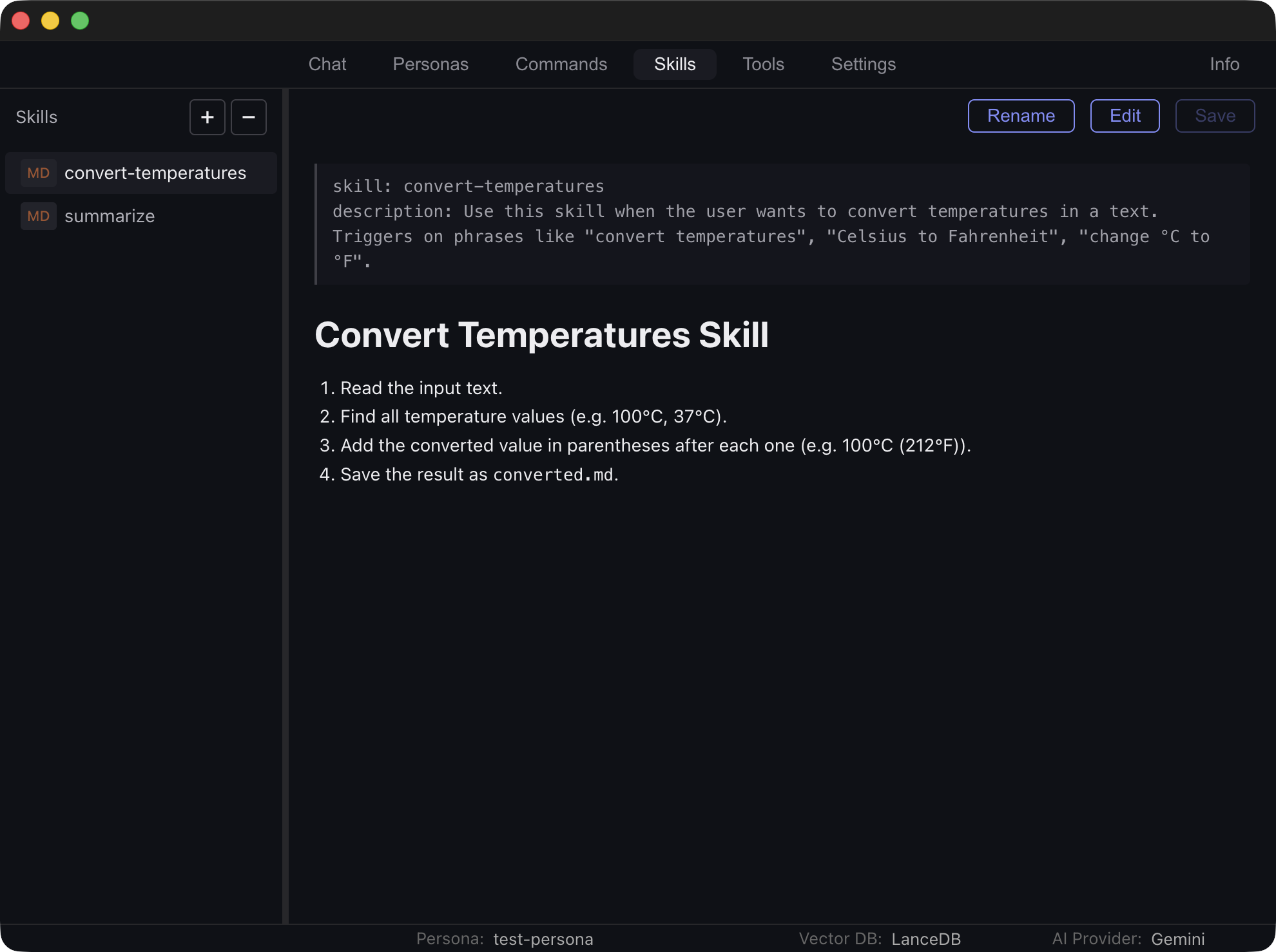Add a new skill with the plus button
1276x952 pixels.
pos(207,117)
